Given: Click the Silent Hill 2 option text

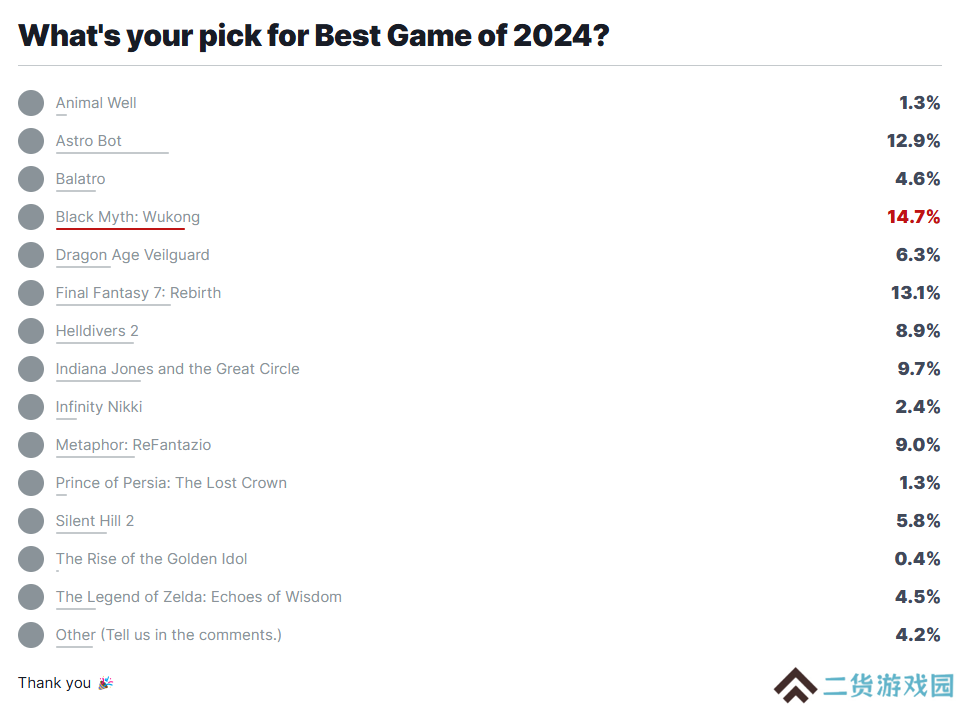Looking at the screenshot, I should 95,521.
